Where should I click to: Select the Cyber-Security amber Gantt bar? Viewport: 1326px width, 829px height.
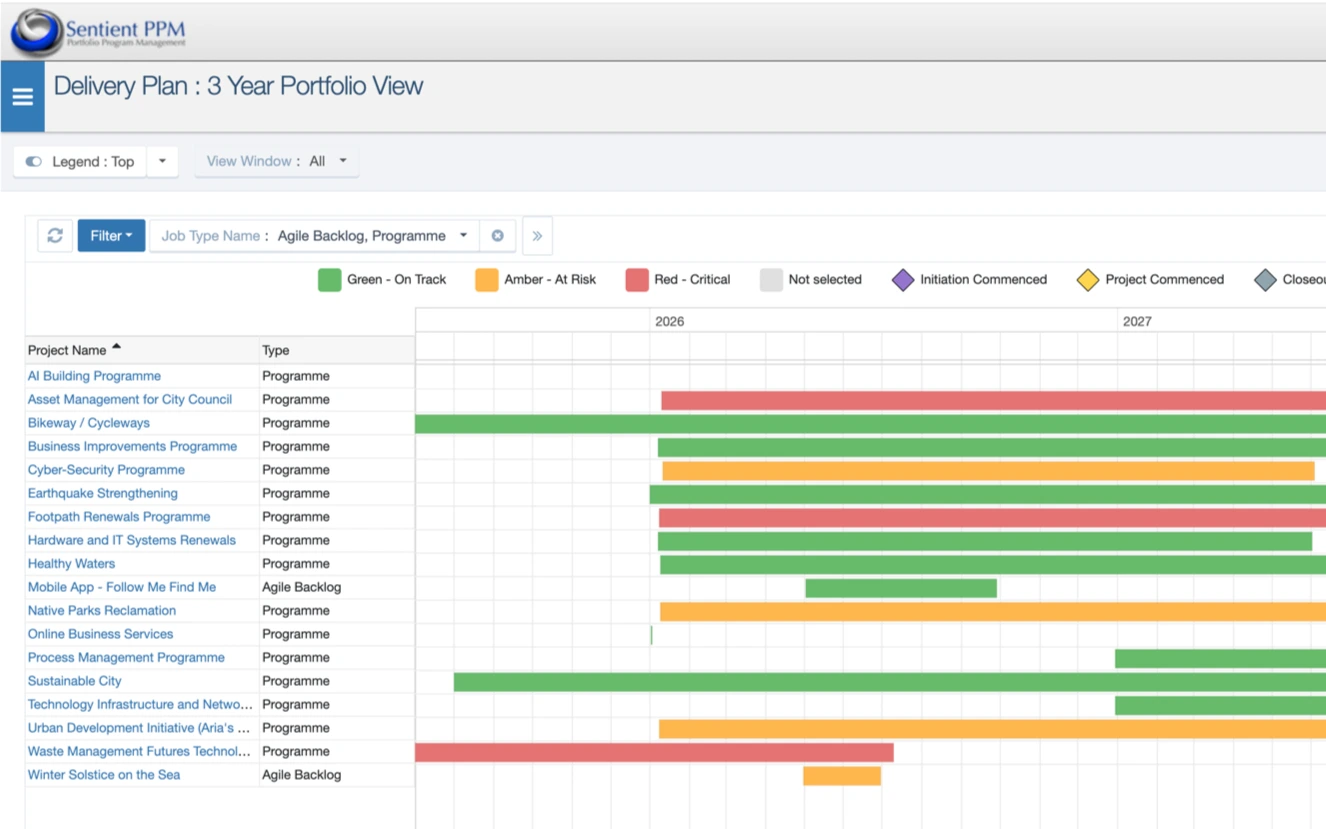(988, 471)
